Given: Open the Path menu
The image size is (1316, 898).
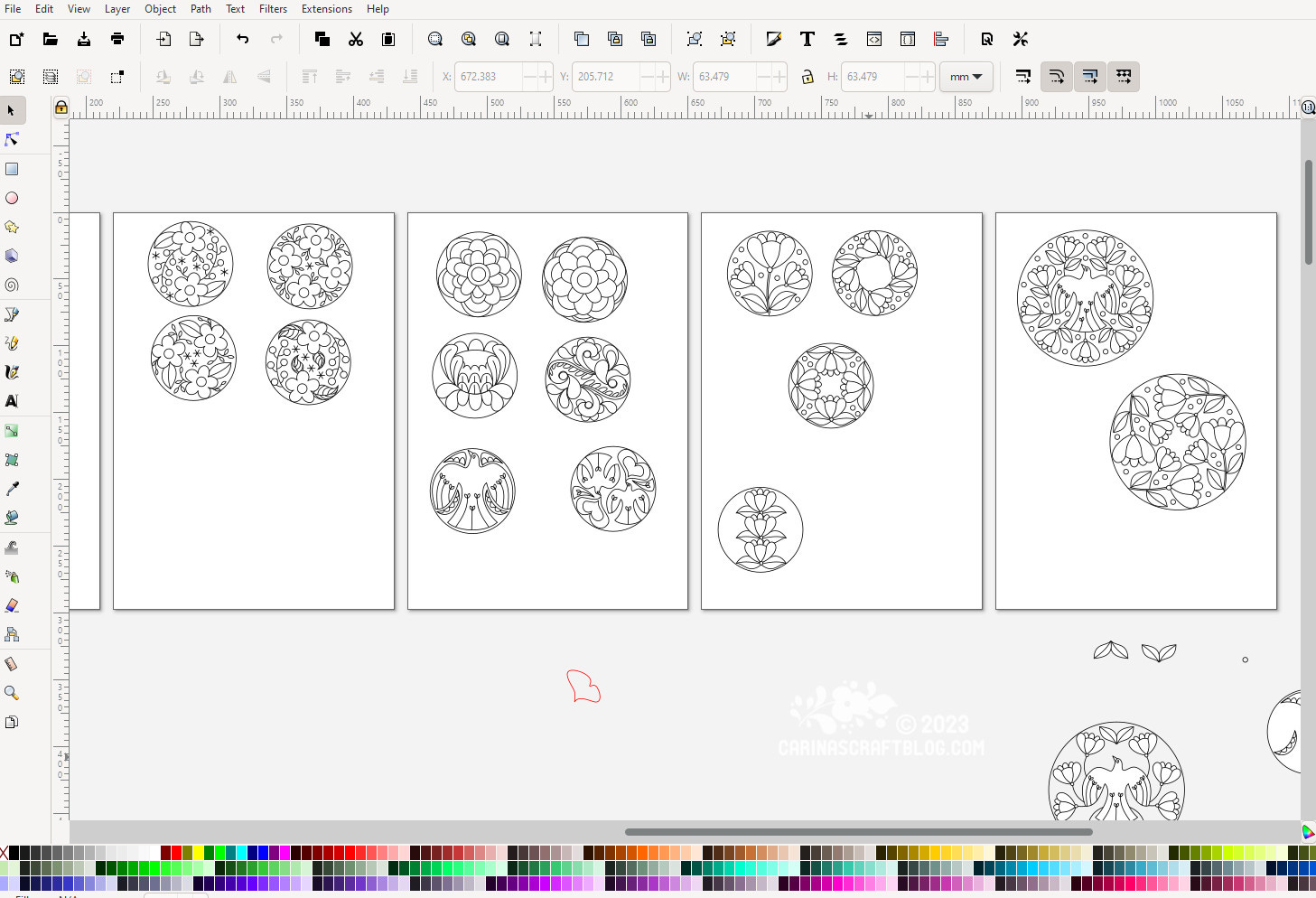Looking at the screenshot, I should [x=201, y=9].
